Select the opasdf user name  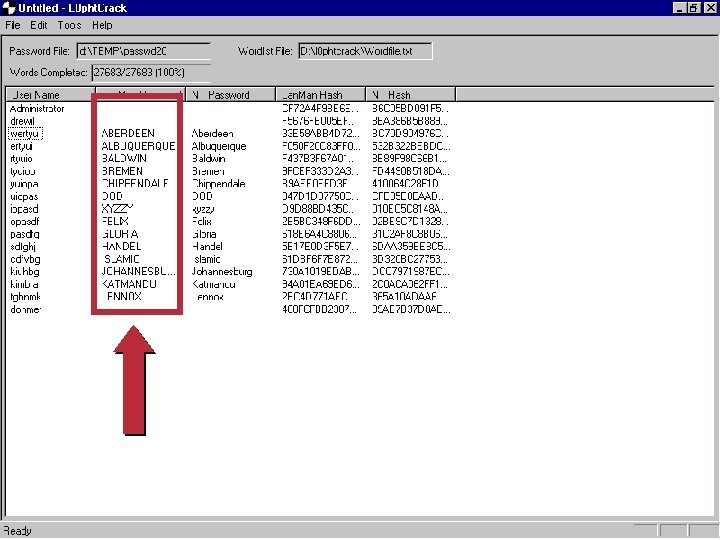(24, 221)
